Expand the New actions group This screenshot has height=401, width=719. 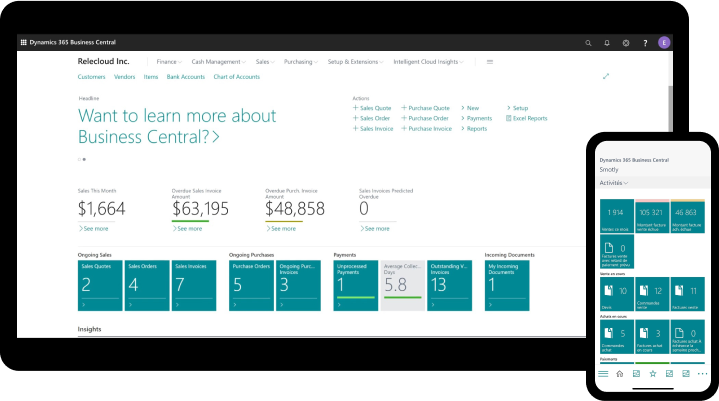pos(470,108)
